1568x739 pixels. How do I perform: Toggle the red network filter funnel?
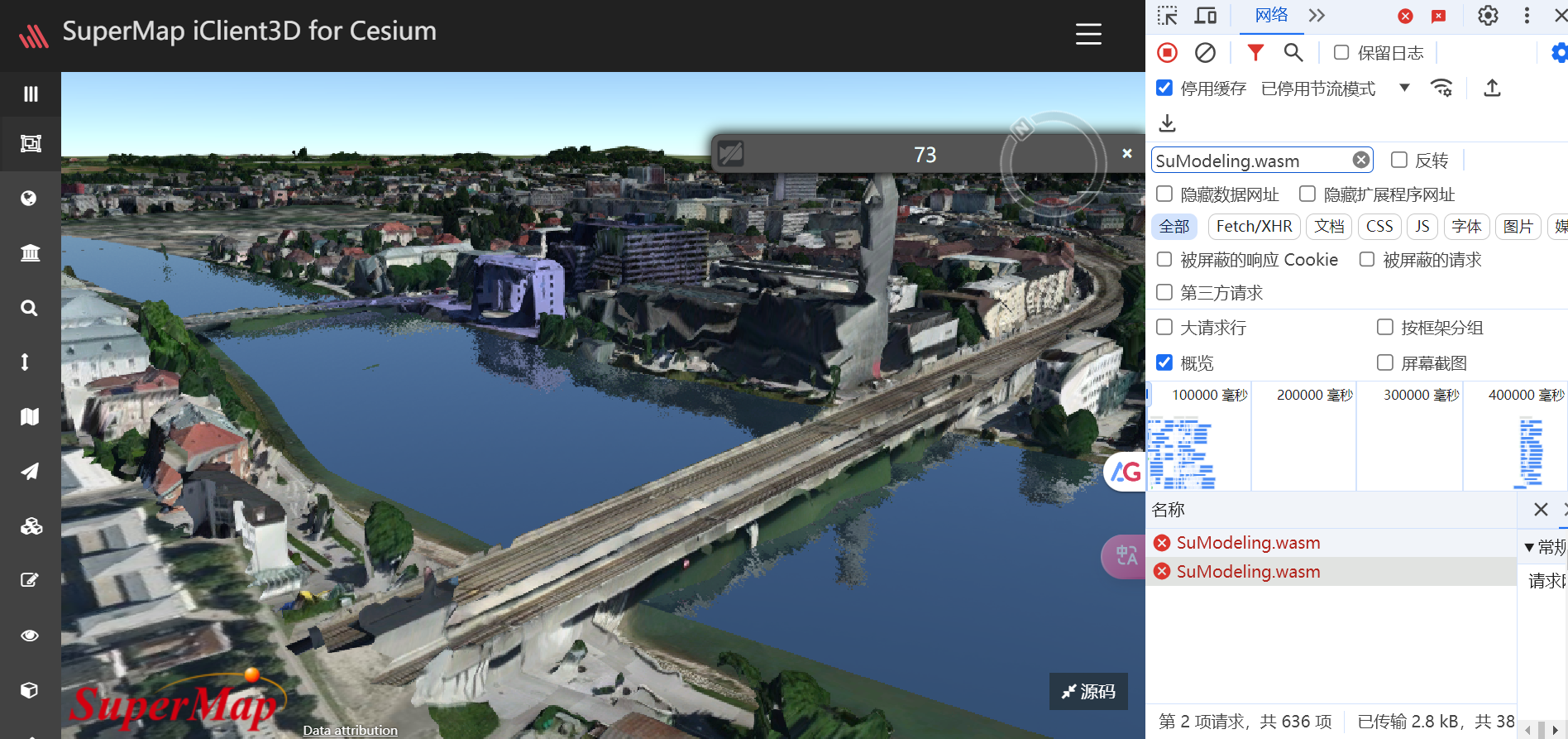coord(1255,53)
